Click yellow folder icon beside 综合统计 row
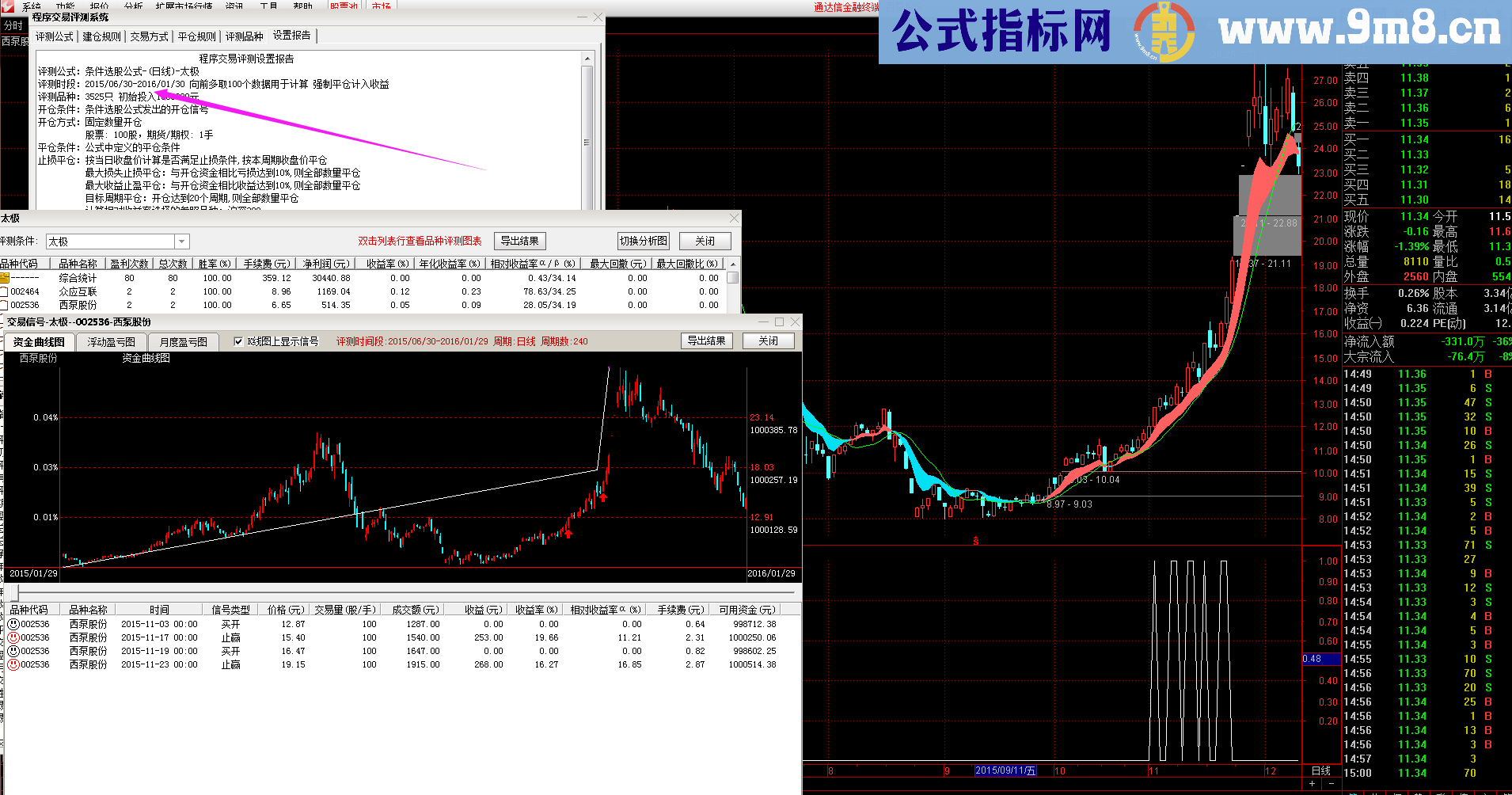 tap(4, 277)
